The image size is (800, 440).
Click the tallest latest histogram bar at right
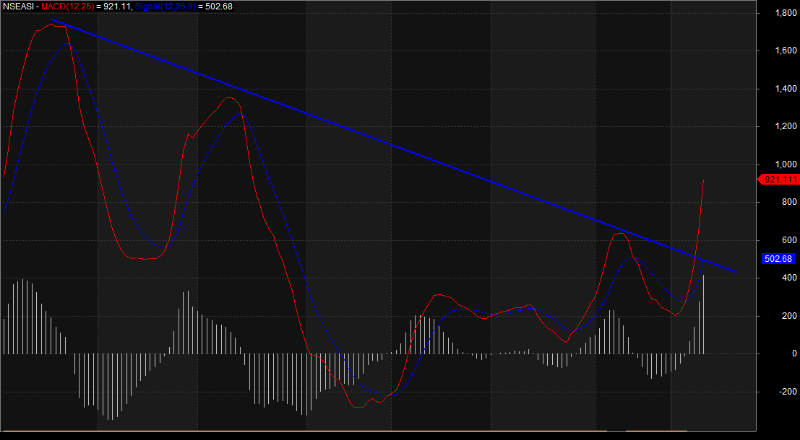[704, 314]
